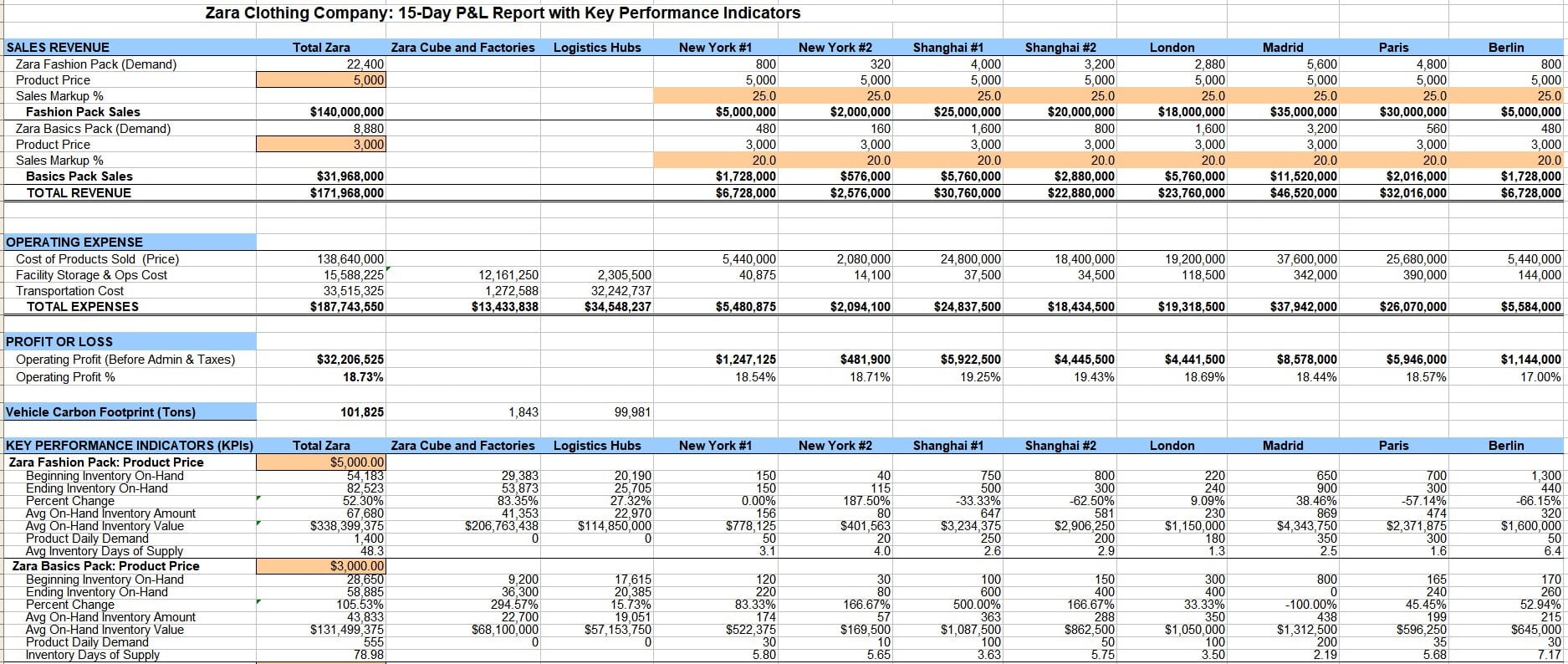Select the total expenses value '$187,743,550'
This screenshot has height=664, width=1568.
346,307
